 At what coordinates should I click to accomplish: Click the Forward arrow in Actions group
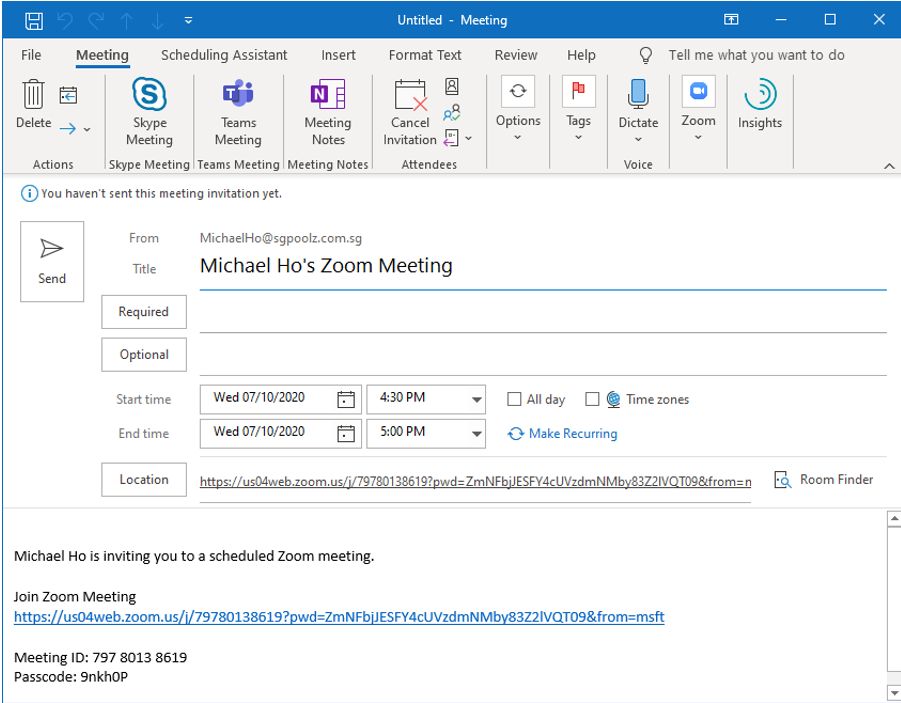(x=68, y=129)
